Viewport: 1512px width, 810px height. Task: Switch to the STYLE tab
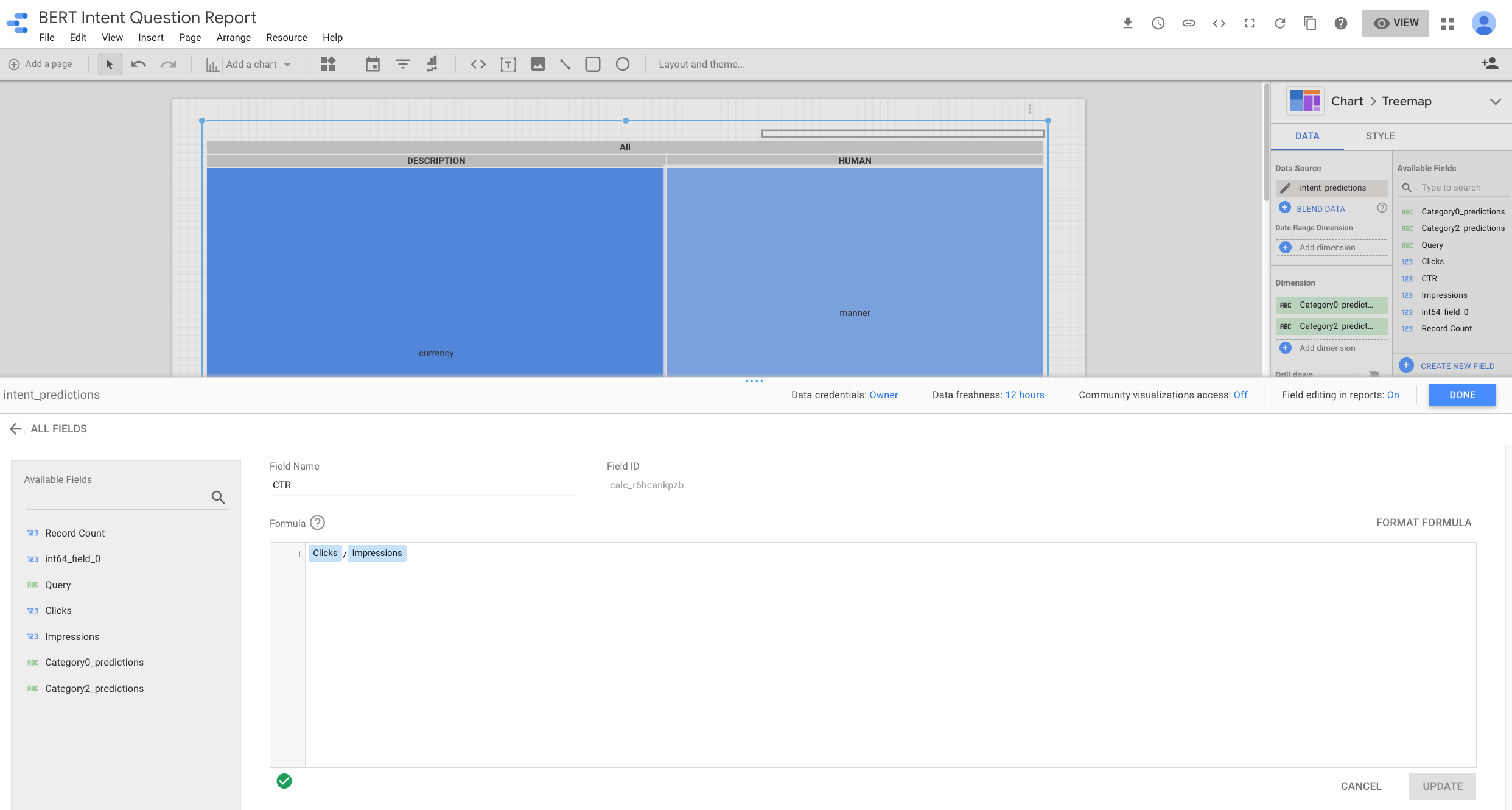[x=1380, y=136]
